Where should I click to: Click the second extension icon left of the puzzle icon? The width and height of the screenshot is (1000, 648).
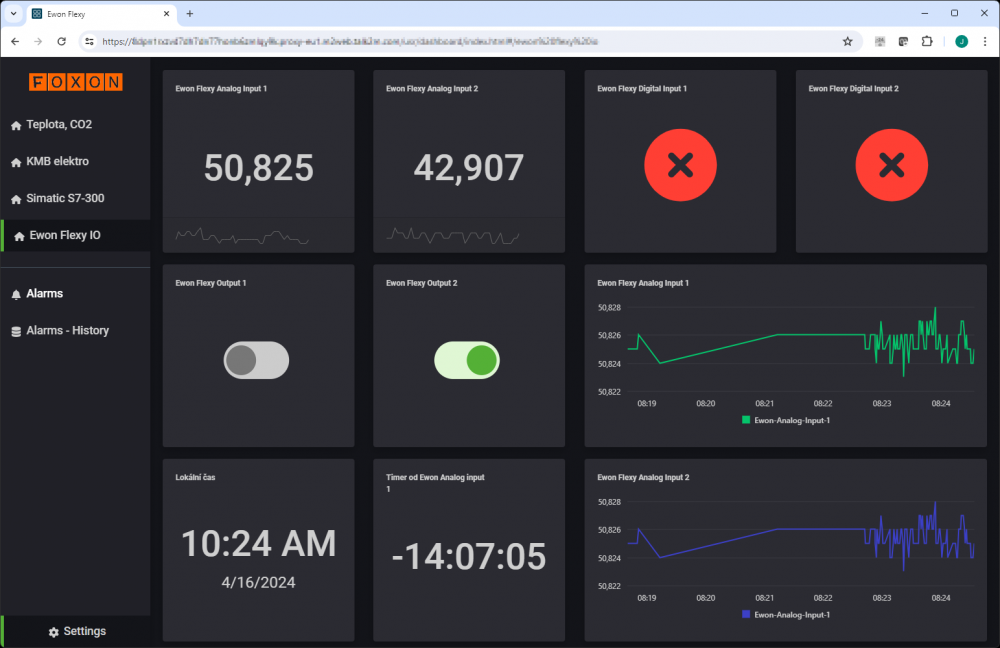[x=880, y=41]
